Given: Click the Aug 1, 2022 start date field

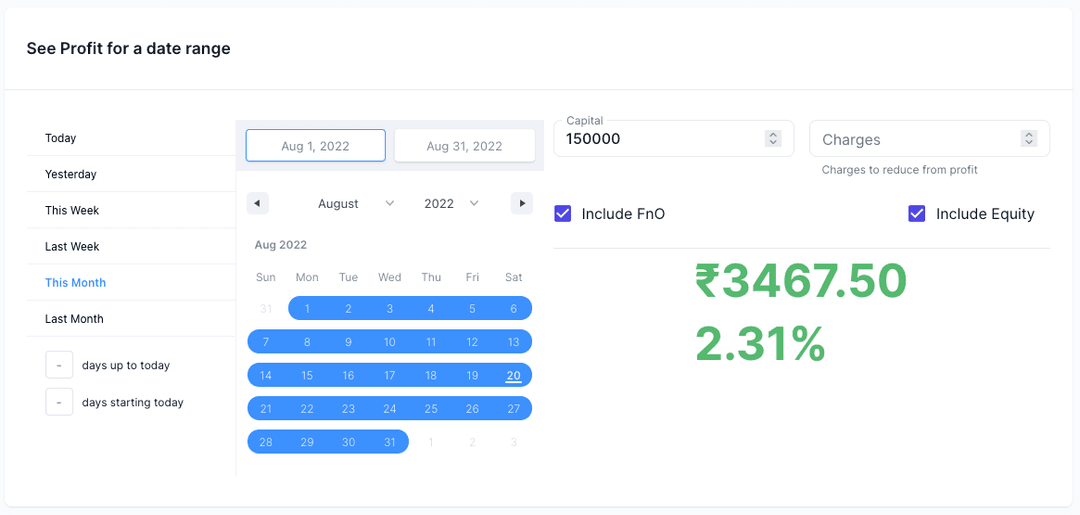Looking at the screenshot, I should 316,146.
